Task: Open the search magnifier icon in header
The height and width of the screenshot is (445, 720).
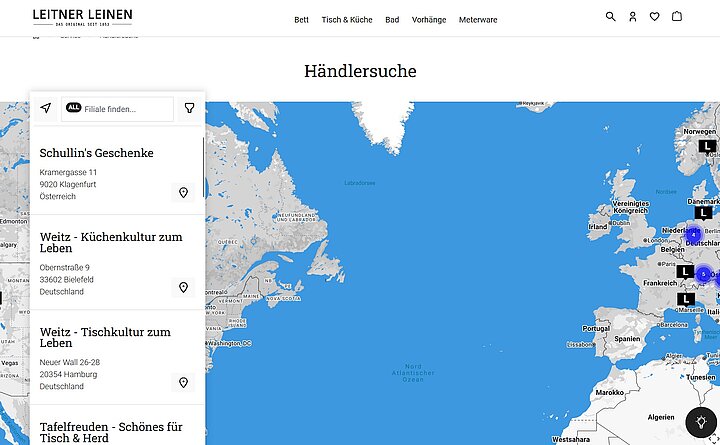Action: 611,17
